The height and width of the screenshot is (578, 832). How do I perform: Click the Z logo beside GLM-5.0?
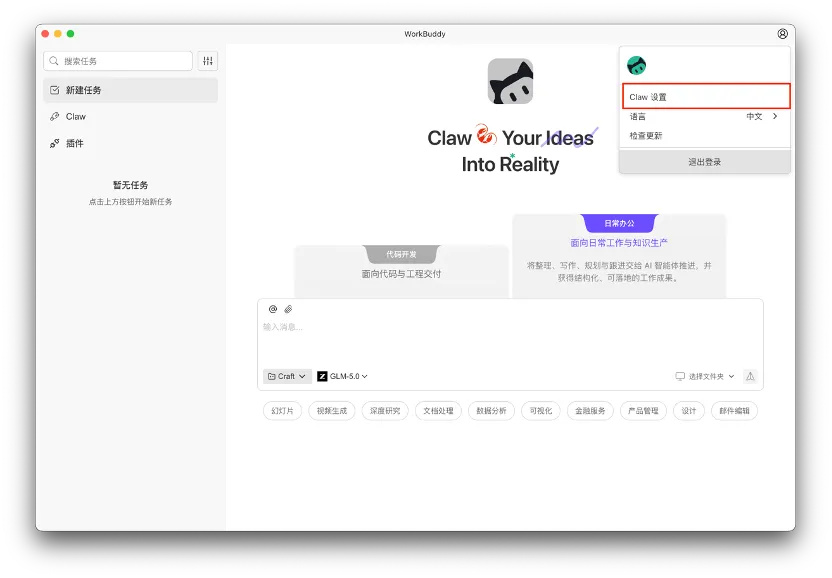tap(322, 376)
